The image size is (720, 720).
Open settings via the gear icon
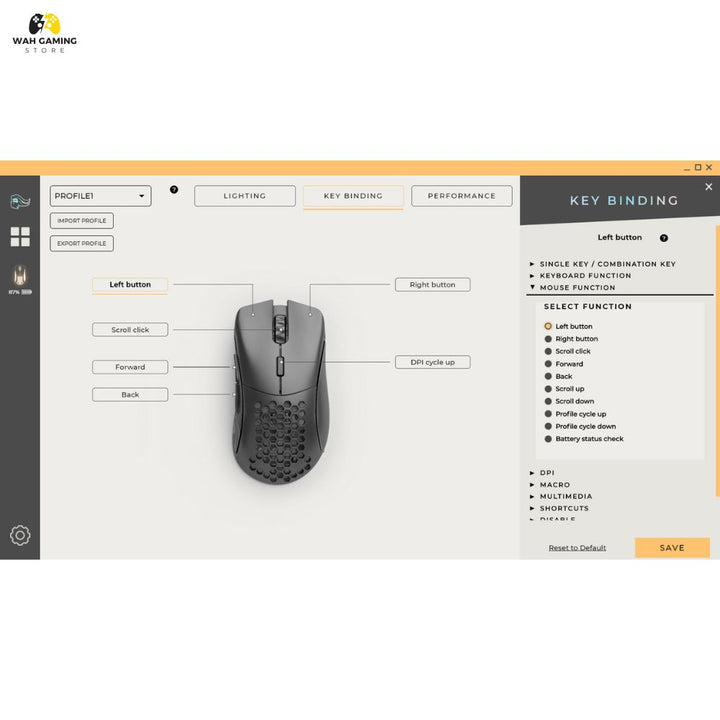point(20,535)
